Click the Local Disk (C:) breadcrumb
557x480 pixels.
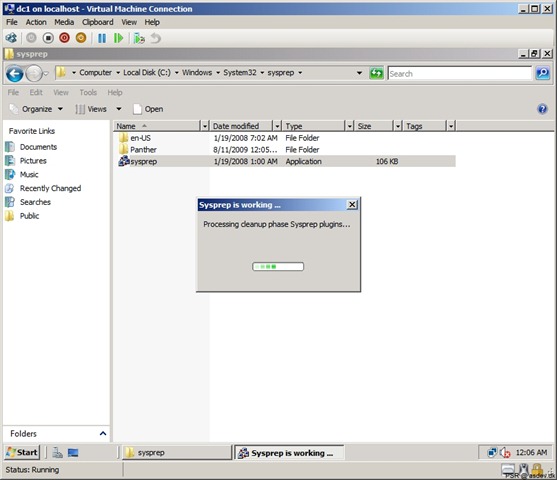click(147, 72)
